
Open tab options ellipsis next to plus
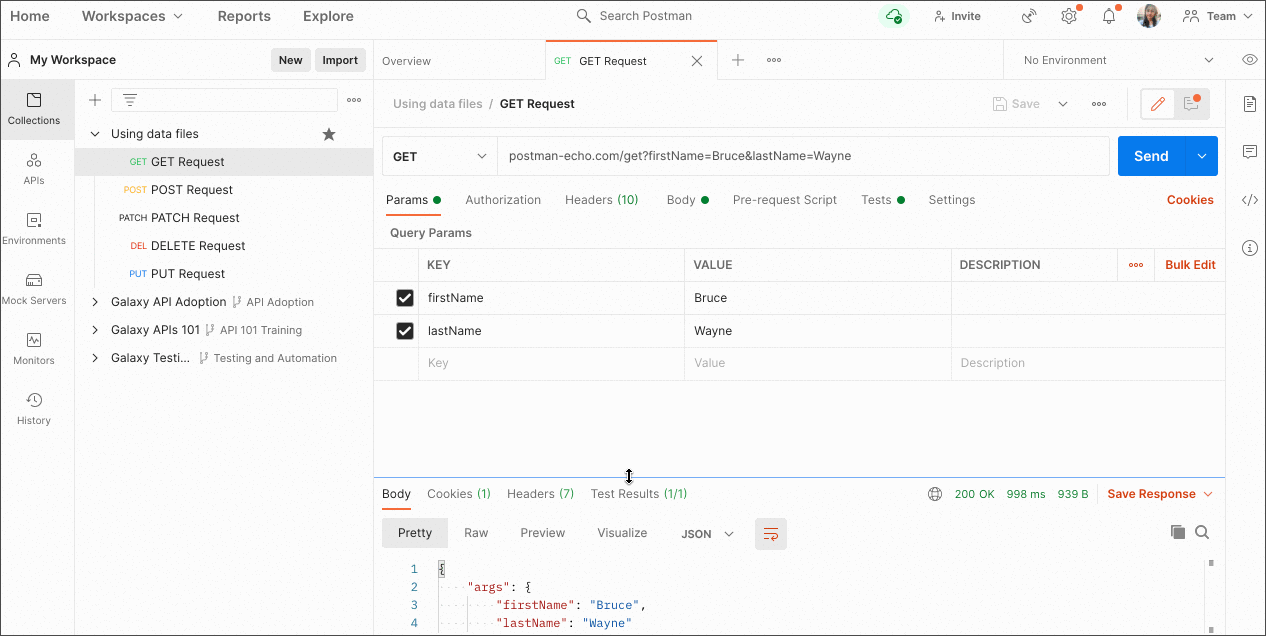coord(774,60)
